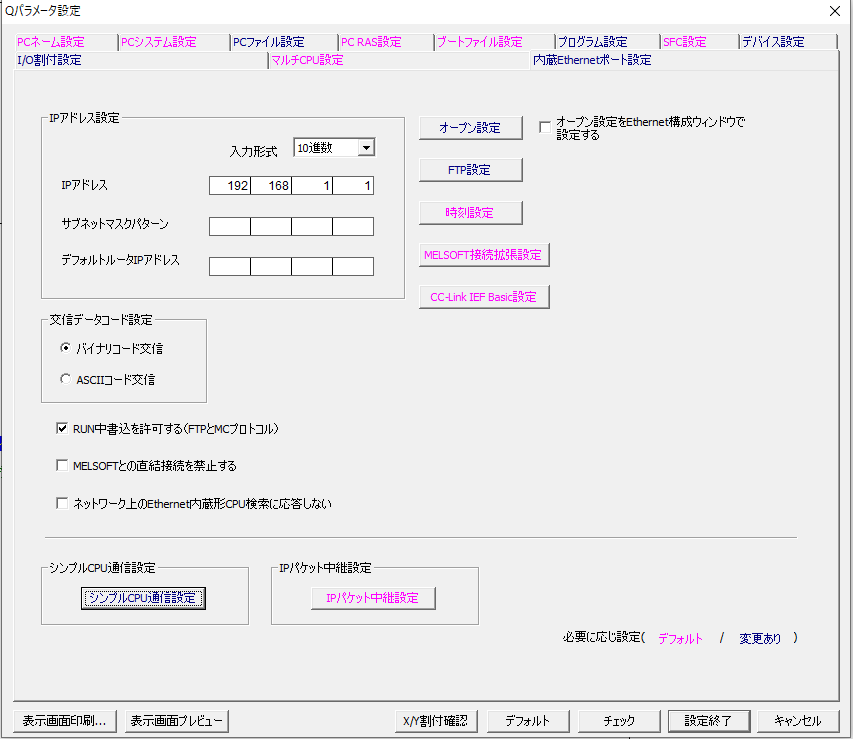
Task: Enable ネットワーク上のEthernet内蔵形CPU検索に応答しない
Action: (x=62, y=502)
